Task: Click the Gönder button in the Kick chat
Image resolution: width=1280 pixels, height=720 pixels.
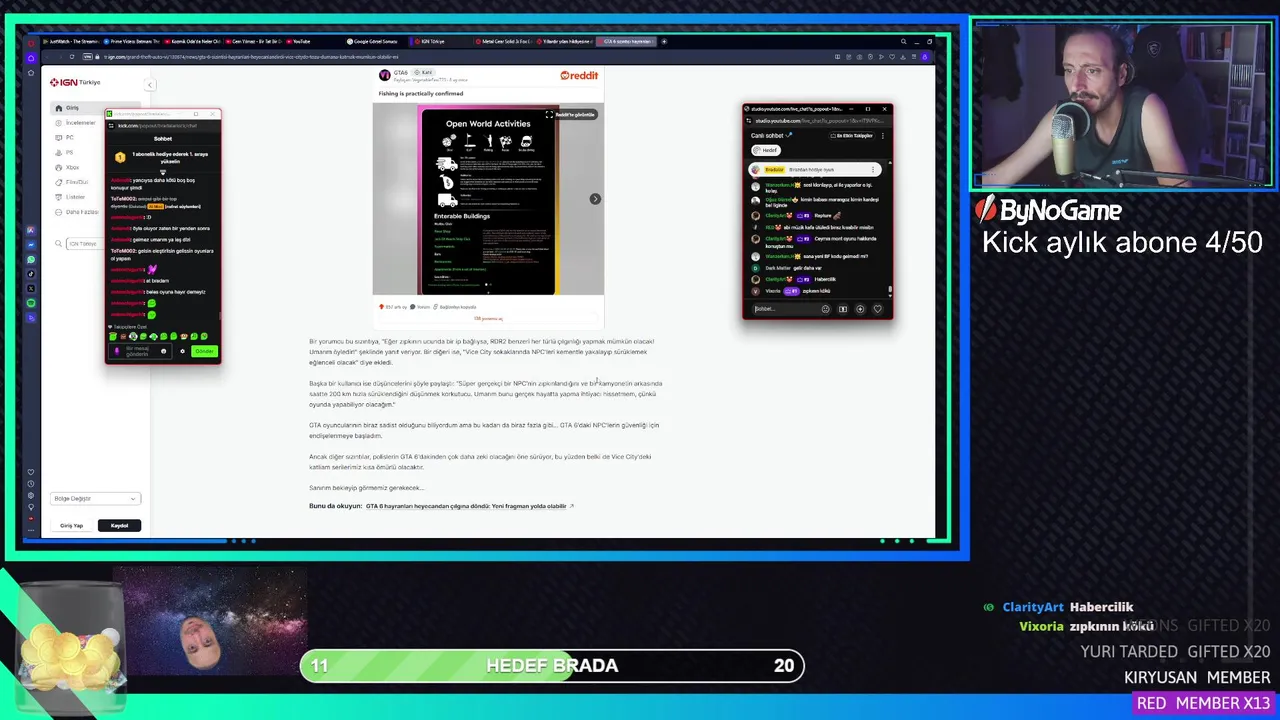Action: [204, 351]
